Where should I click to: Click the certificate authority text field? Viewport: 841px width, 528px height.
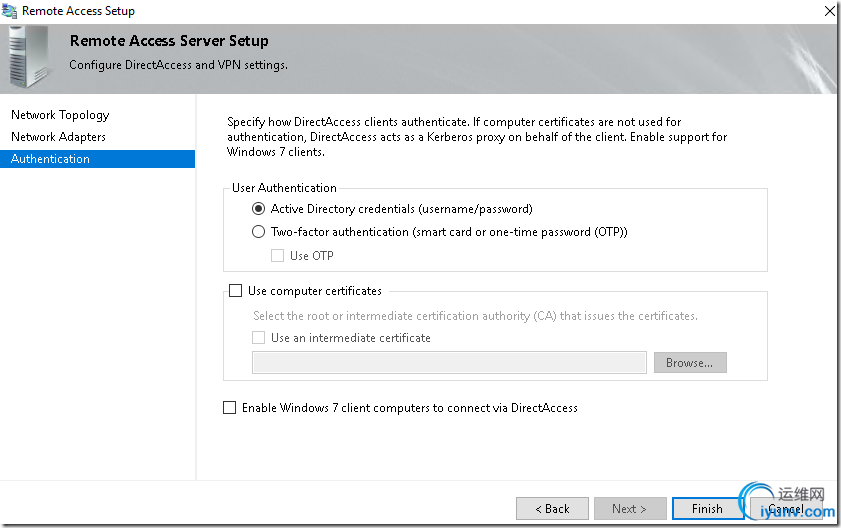pos(449,362)
